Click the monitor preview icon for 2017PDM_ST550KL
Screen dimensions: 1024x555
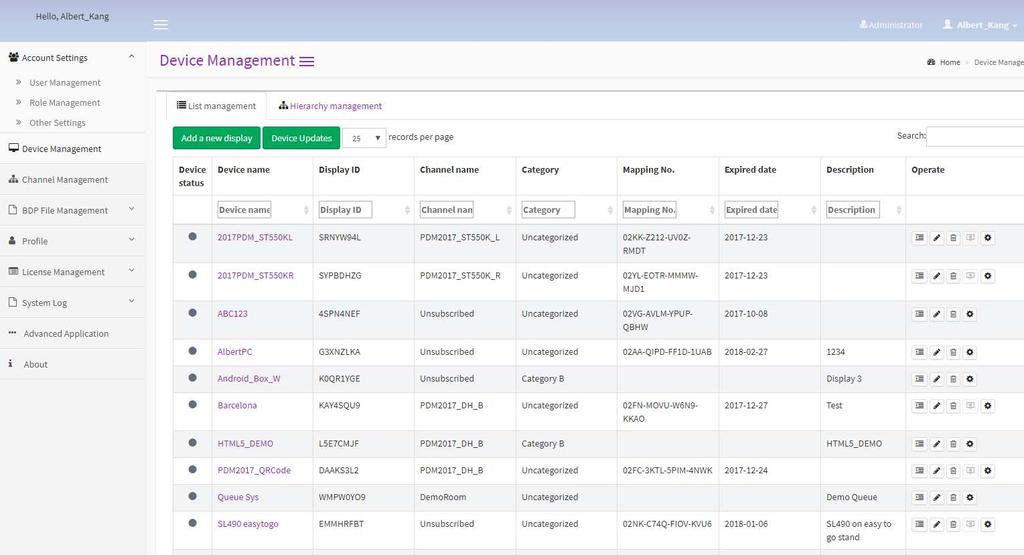[970, 238]
